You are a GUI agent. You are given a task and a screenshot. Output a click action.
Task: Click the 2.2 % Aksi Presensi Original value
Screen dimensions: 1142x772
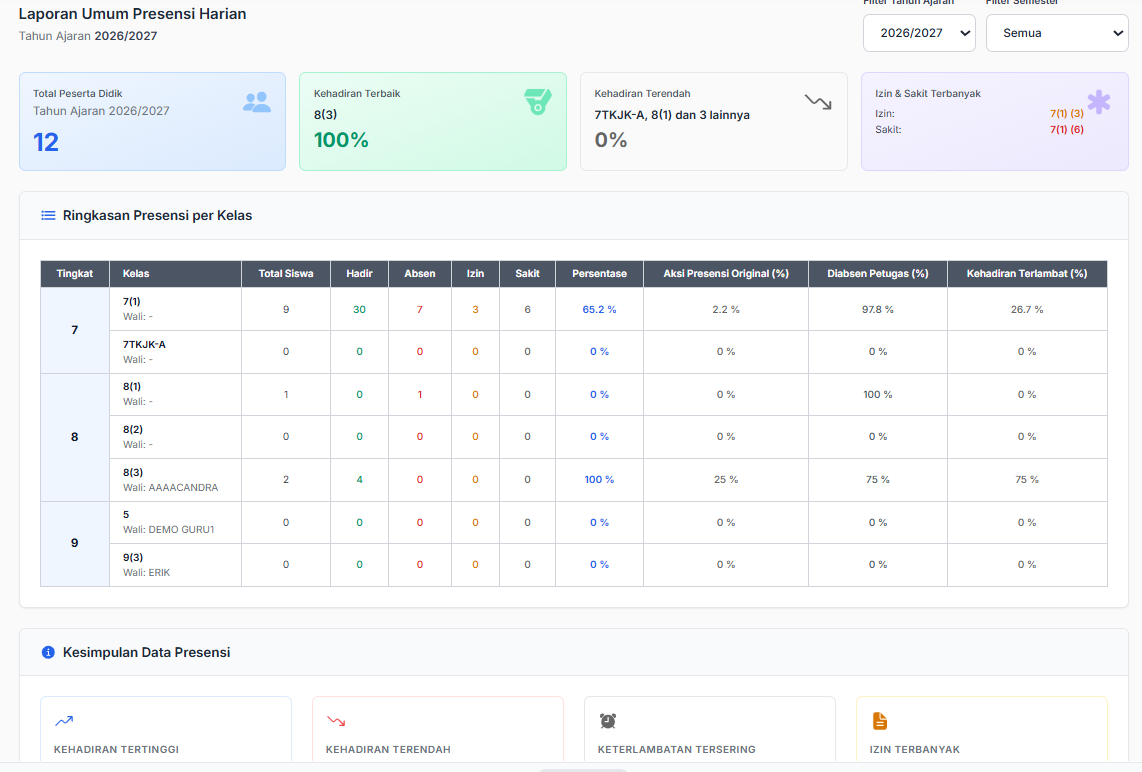coord(726,310)
